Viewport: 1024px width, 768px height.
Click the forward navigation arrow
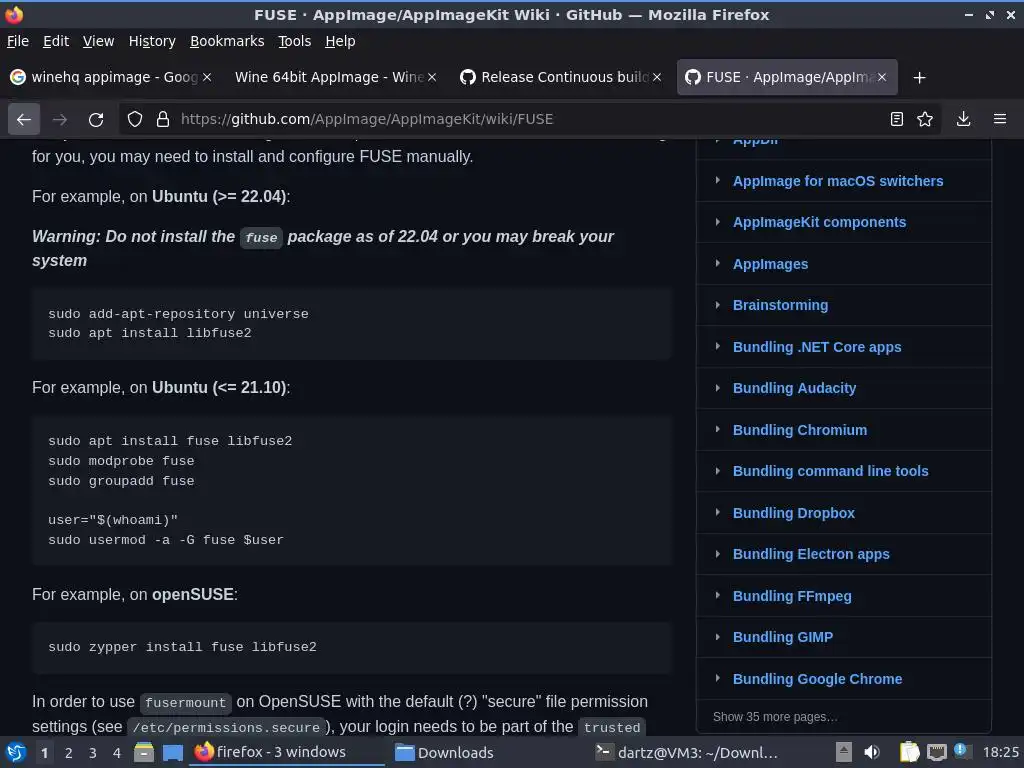[60, 119]
